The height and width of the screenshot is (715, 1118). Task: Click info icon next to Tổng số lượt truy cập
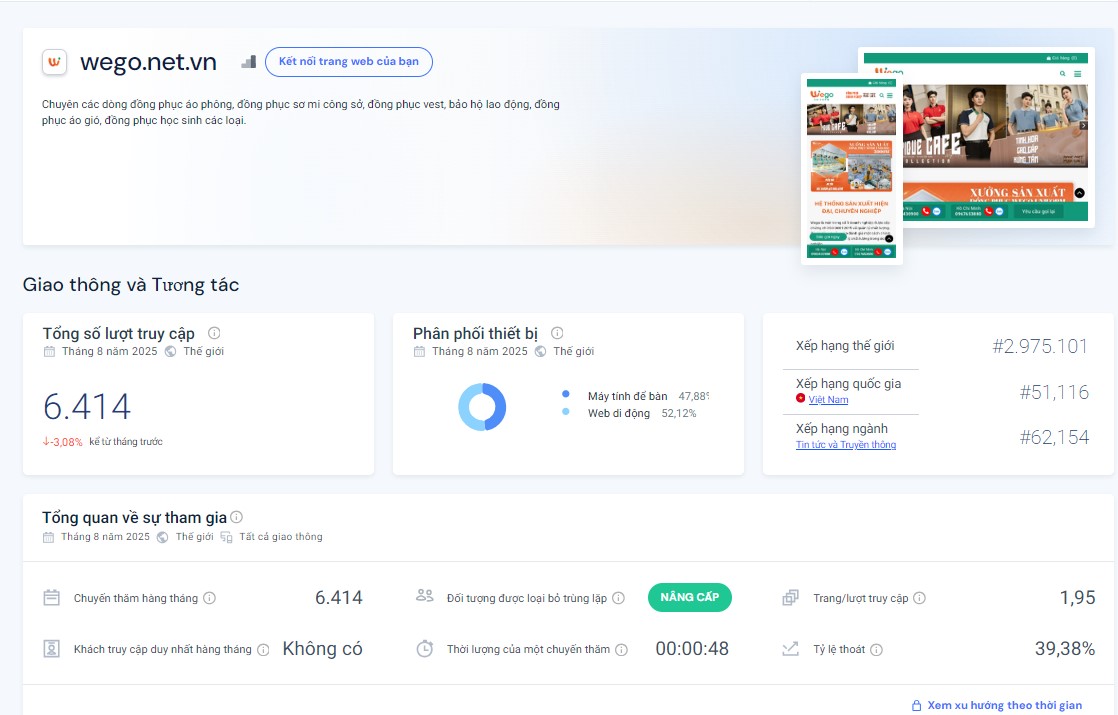(x=214, y=334)
